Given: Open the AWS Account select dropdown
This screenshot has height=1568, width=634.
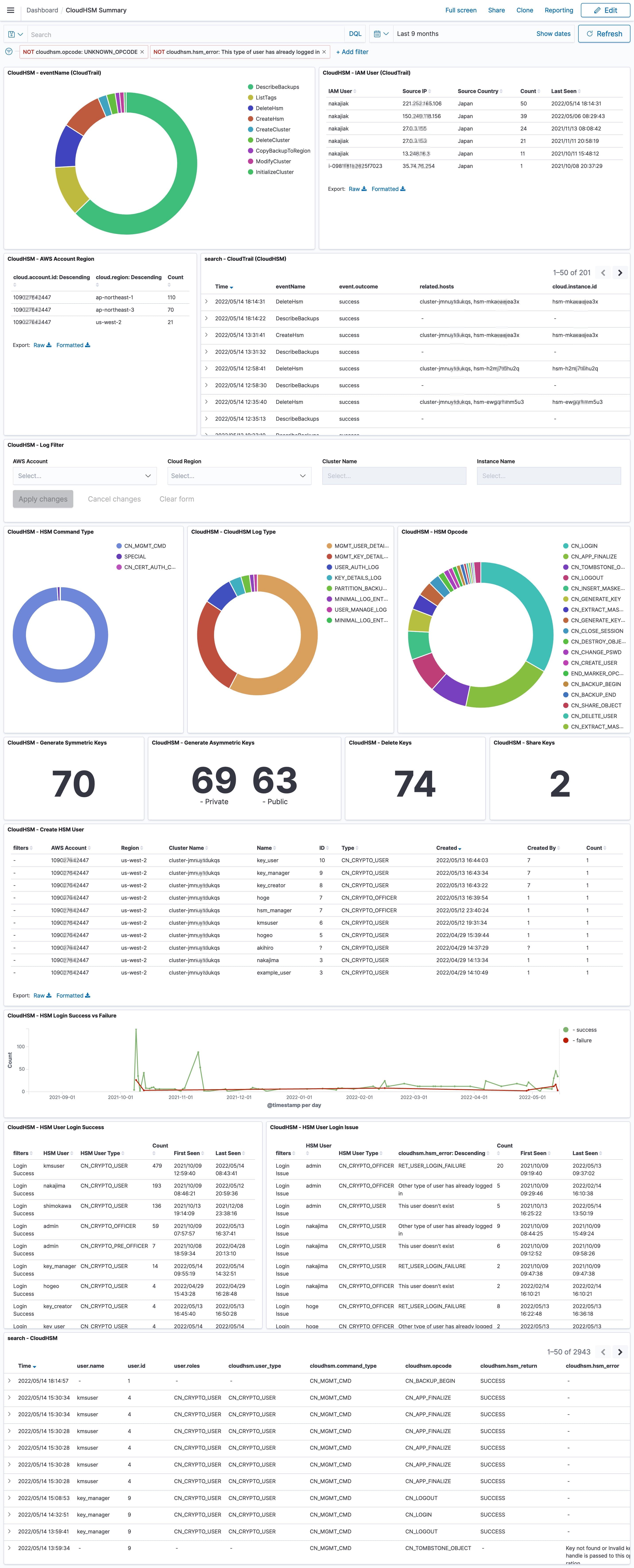Looking at the screenshot, I should tap(85, 476).
